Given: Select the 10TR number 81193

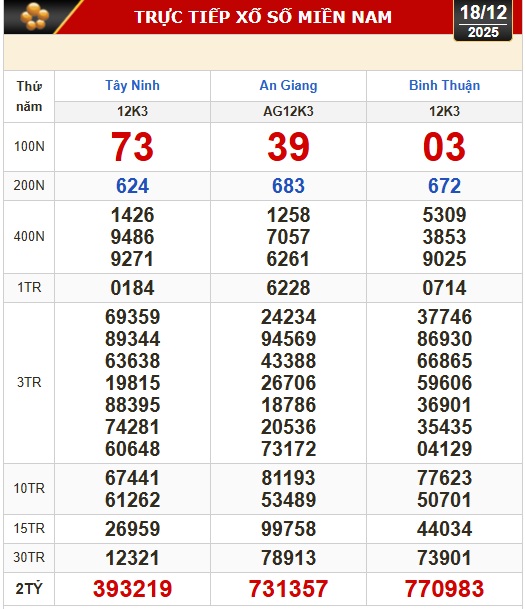Looking at the screenshot, I should [x=289, y=478].
